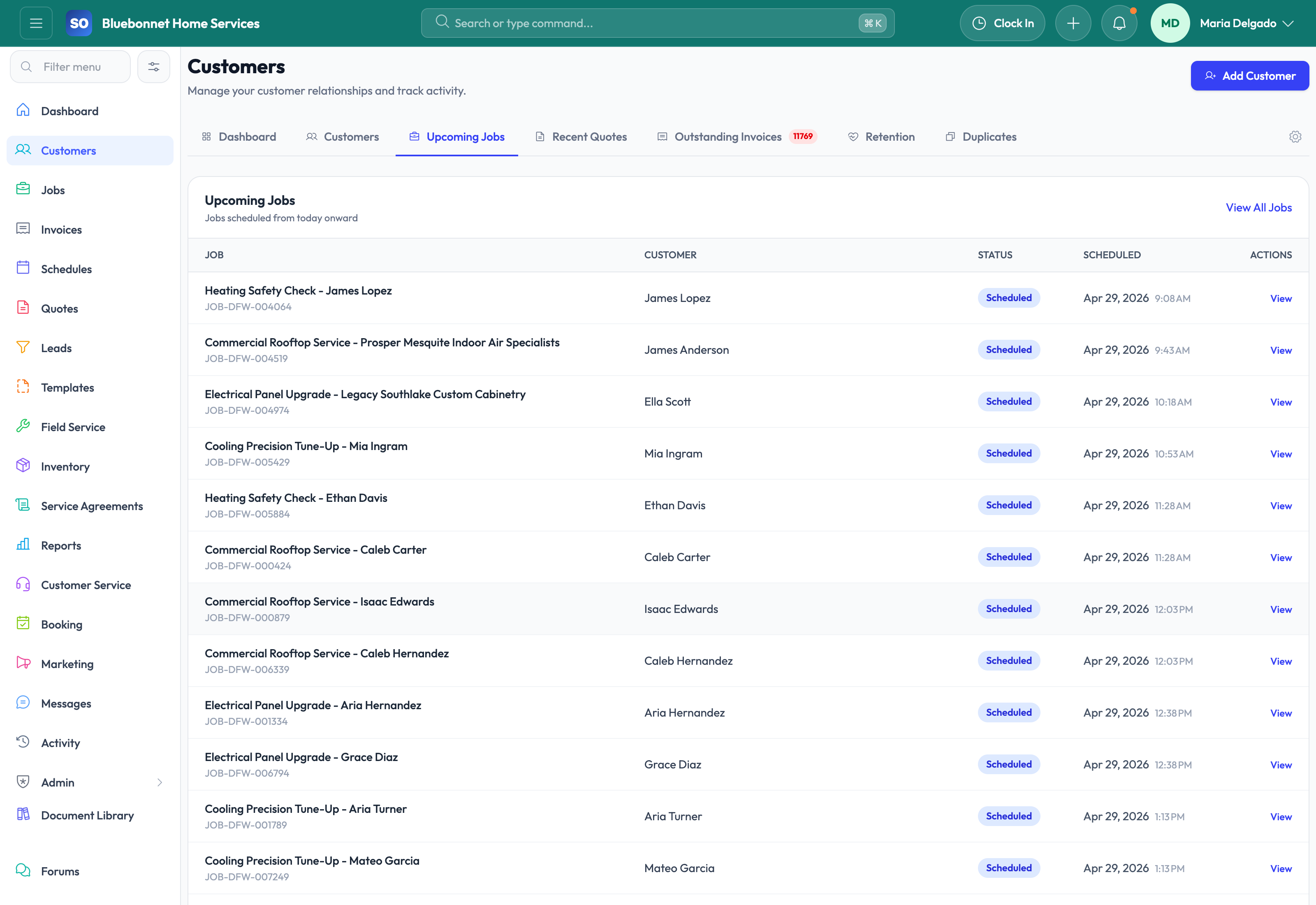This screenshot has height=905, width=1316.
Task: Switch to the Retention tab
Action: click(881, 137)
